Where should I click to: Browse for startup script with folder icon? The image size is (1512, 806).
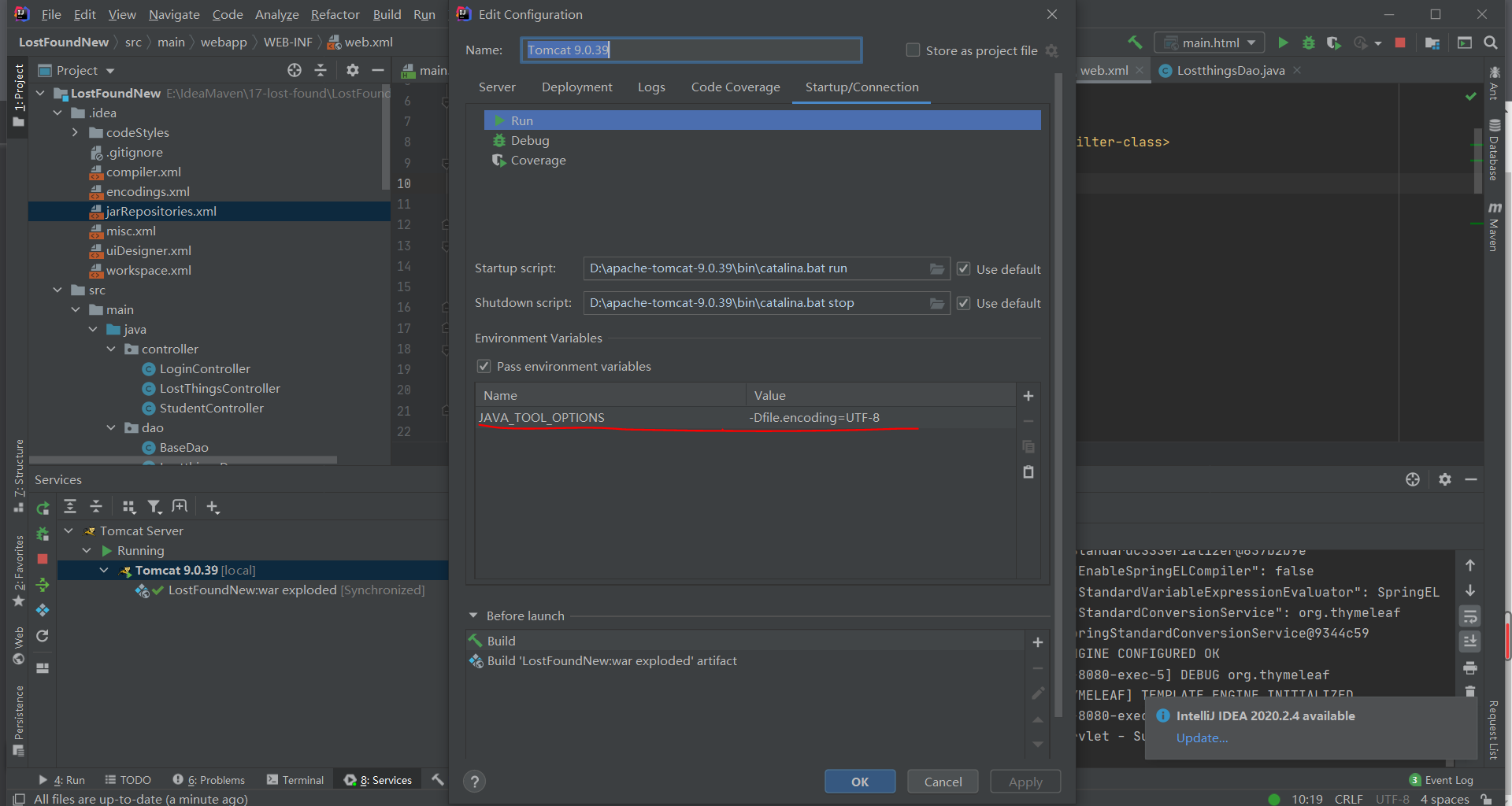(x=936, y=269)
